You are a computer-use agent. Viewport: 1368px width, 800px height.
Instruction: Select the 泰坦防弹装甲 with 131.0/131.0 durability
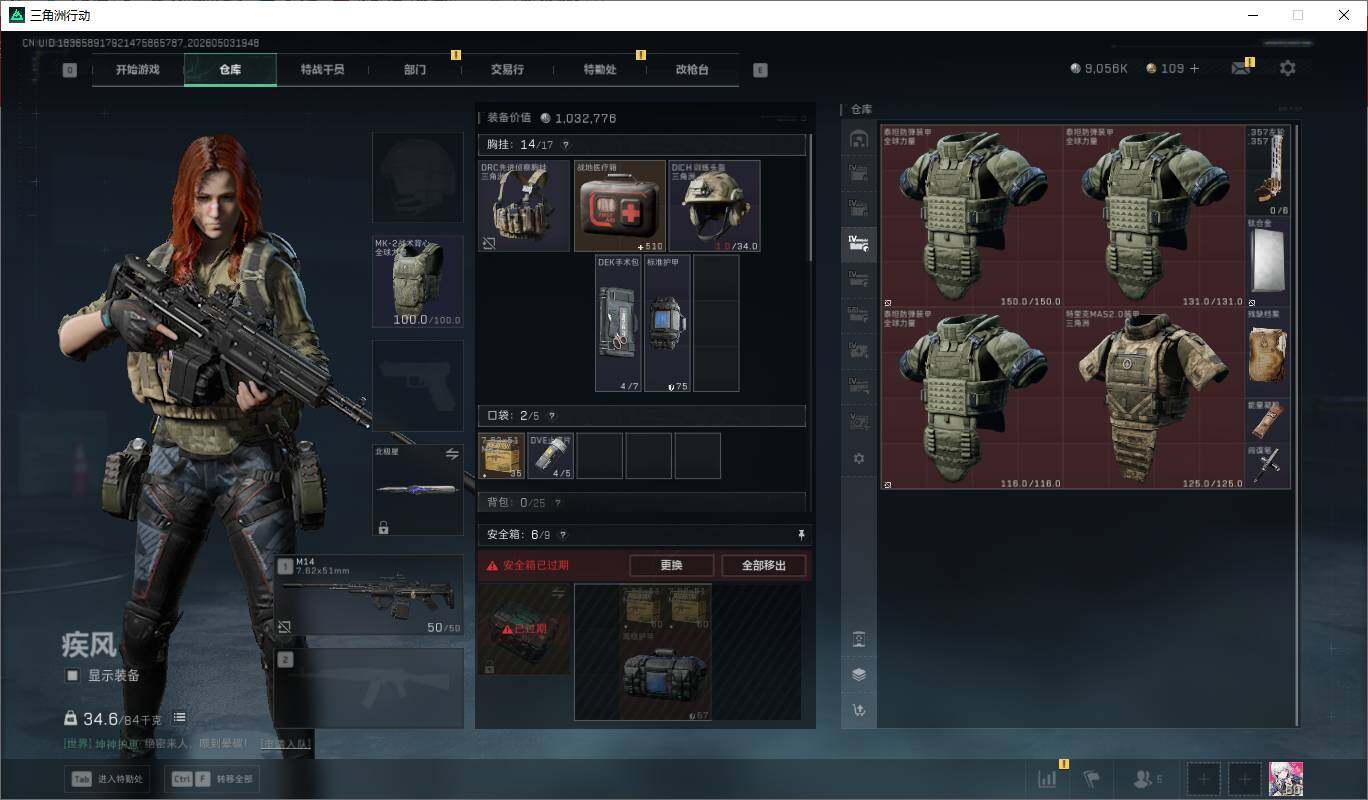[x=1154, y=216]
